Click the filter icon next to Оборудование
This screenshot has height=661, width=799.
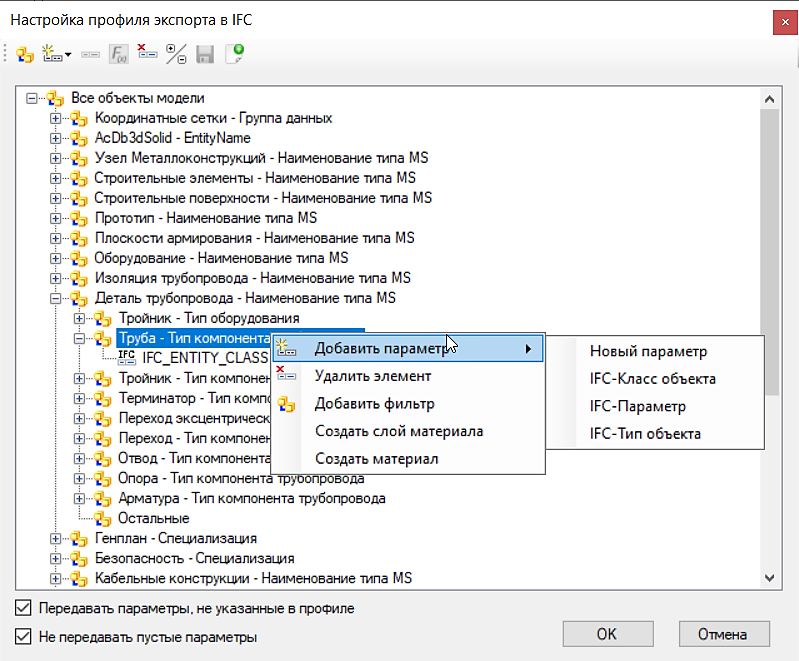click(79, 258)
